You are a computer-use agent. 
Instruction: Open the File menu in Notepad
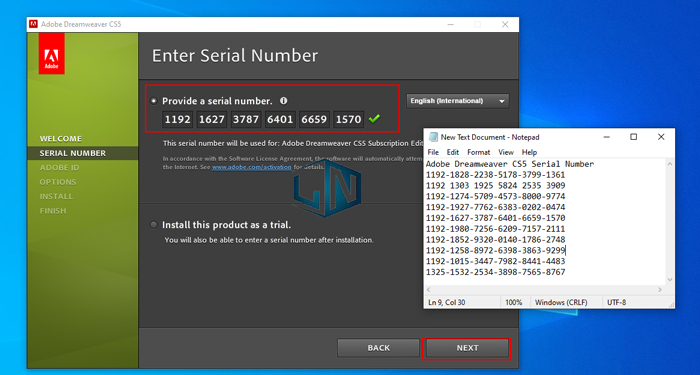tap(433, 152)
